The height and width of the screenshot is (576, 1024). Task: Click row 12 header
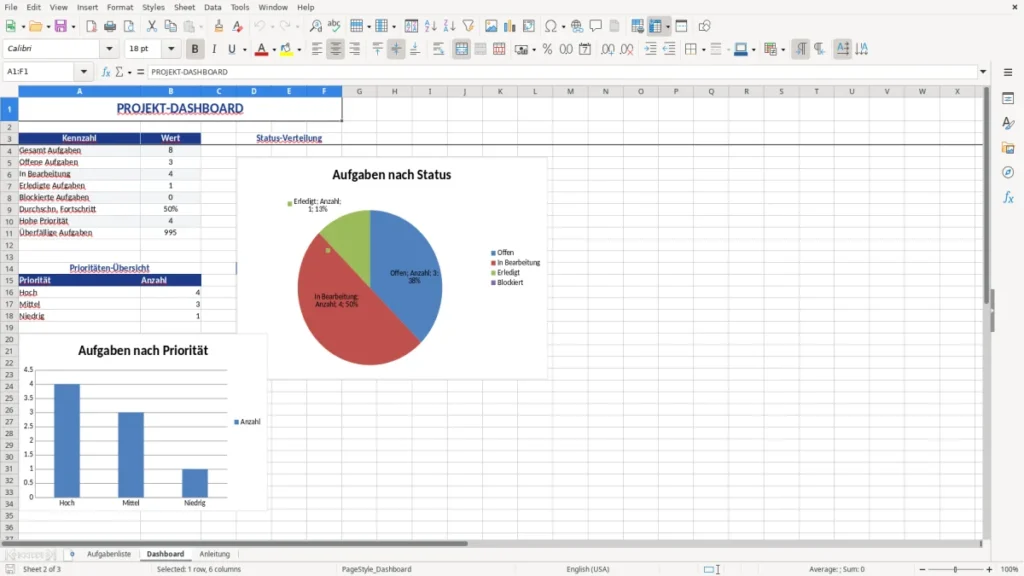point(9,245)
